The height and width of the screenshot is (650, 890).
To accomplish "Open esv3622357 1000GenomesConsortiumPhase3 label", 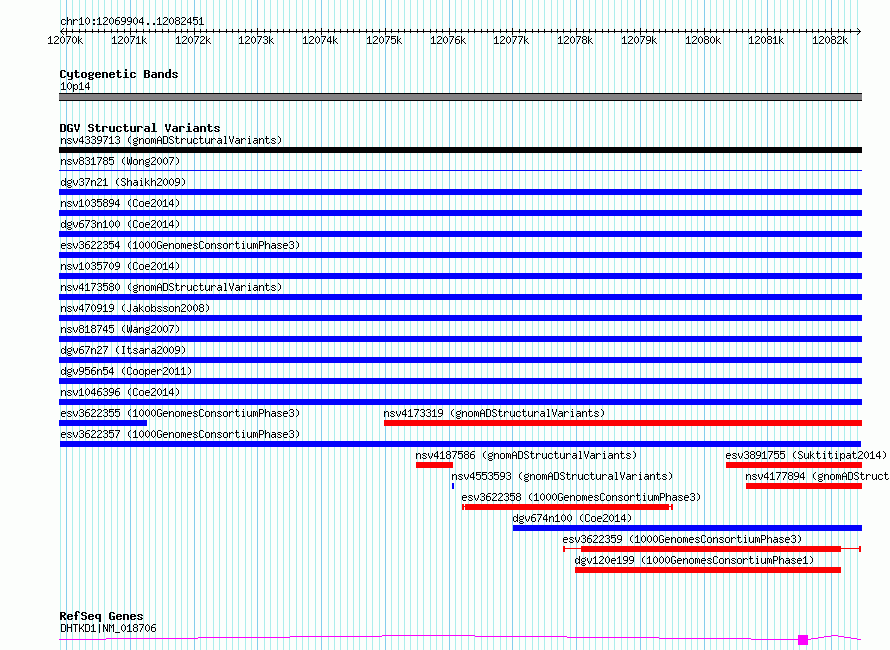I will click(x=180, y=434).
